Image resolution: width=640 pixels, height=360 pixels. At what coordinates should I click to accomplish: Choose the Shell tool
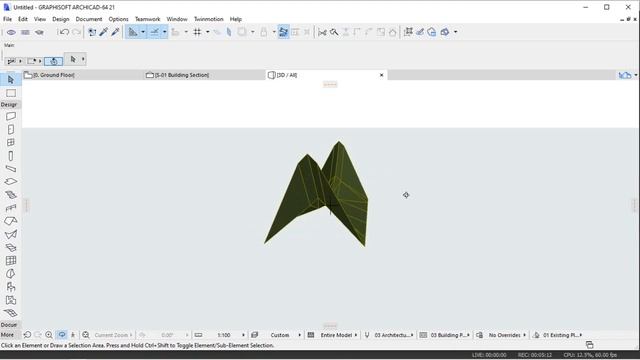[11, 234]
